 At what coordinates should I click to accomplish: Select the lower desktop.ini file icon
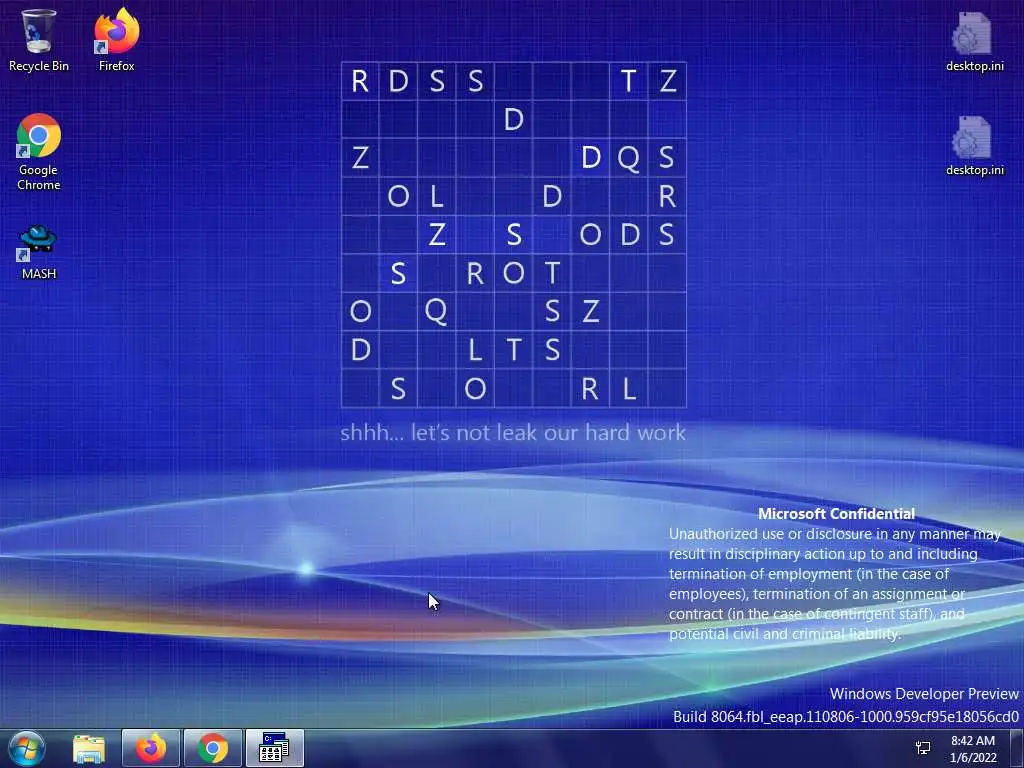tap(974, 146)
